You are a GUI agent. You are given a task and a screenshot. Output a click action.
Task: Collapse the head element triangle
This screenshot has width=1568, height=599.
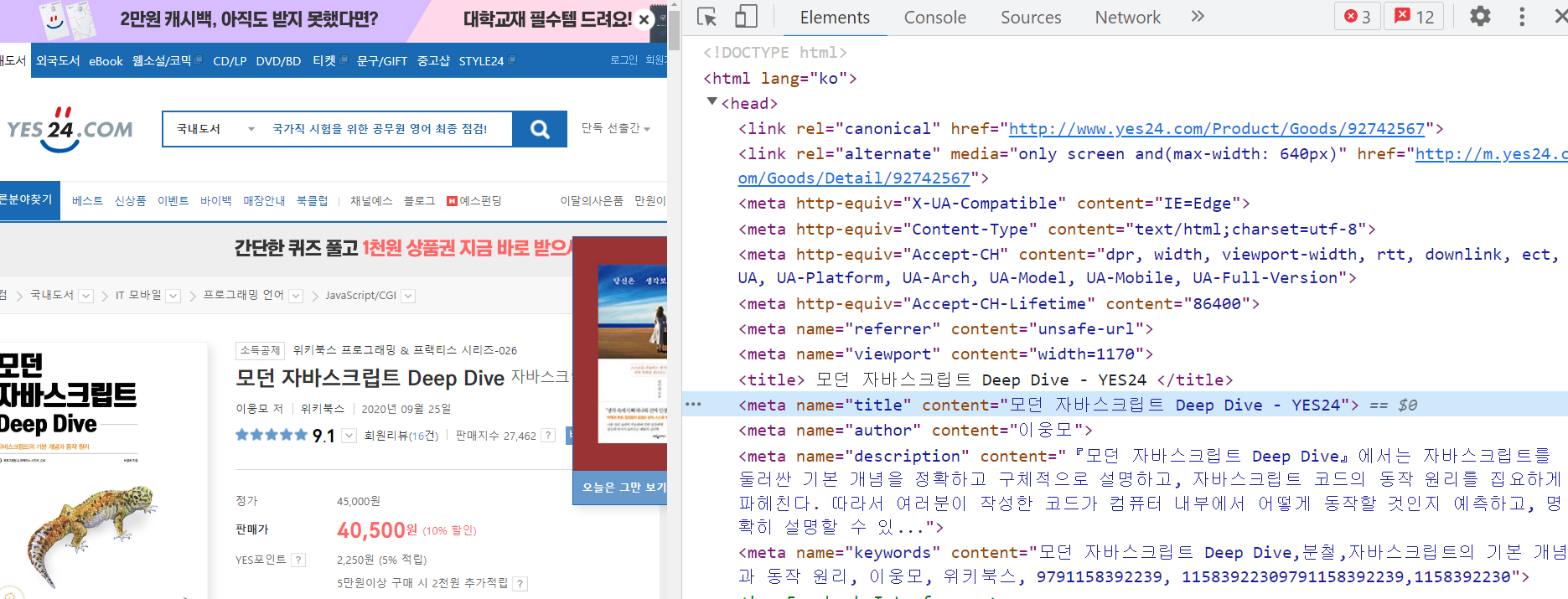[712, 102]
